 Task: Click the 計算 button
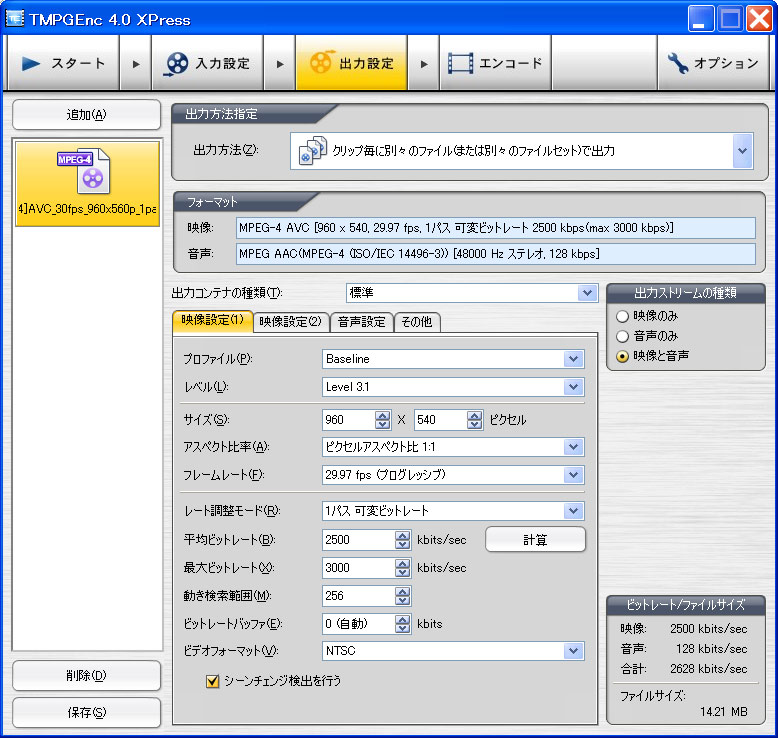point(535,539)
